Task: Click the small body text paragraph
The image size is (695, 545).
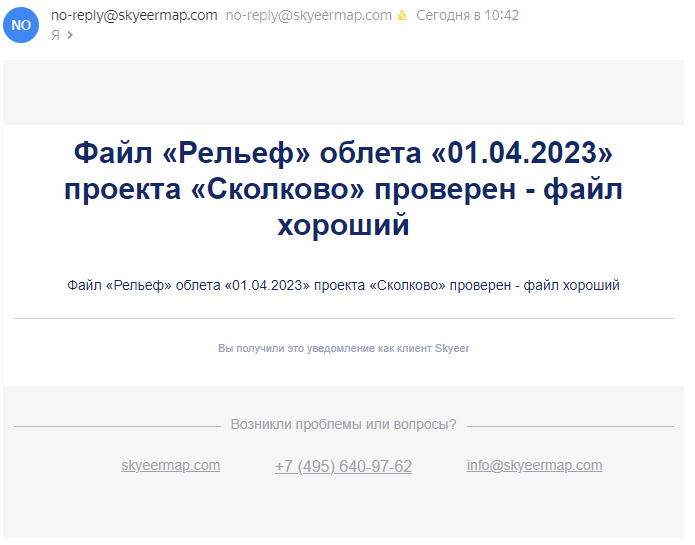Action: 343,285
